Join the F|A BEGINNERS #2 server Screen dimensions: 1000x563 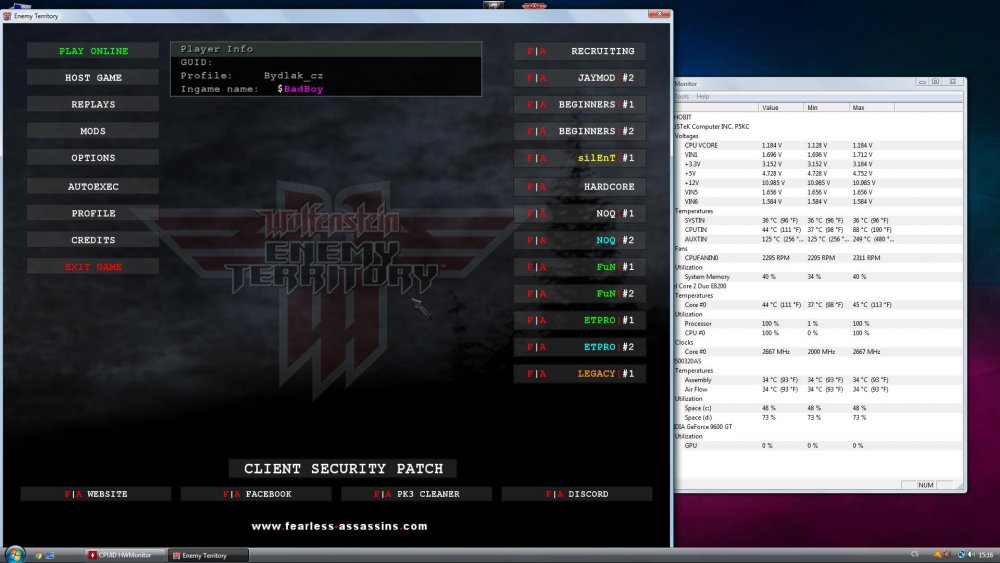coord(580,131)
